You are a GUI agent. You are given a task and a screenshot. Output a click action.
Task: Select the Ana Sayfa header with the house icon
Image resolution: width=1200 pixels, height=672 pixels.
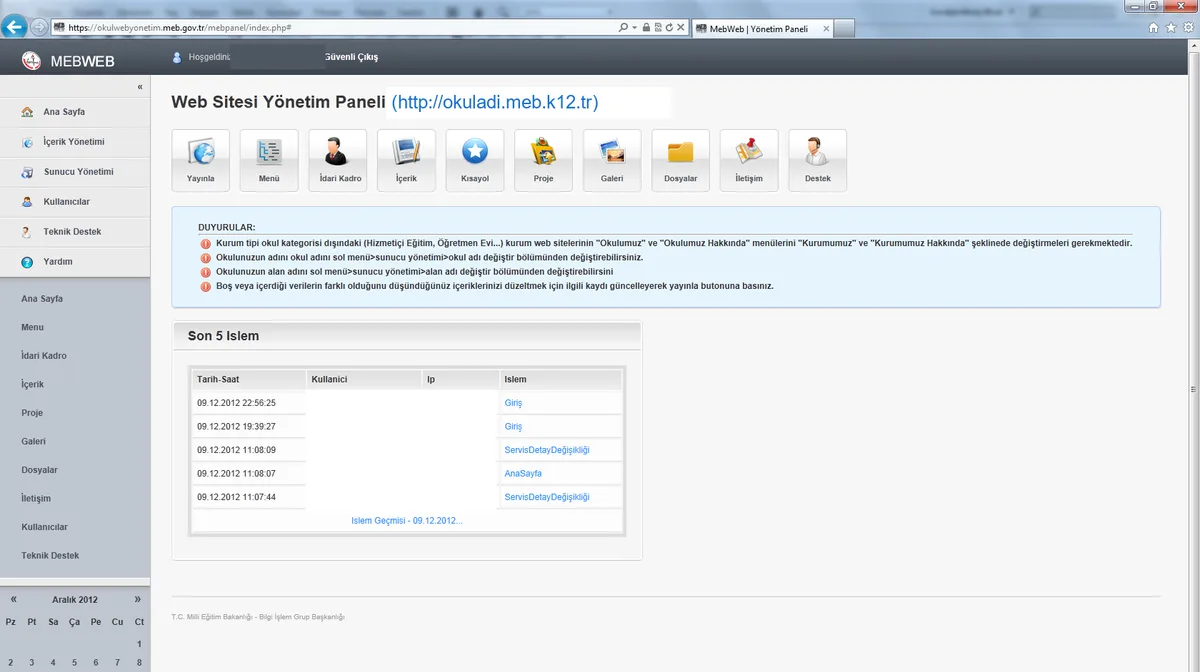(x=75, y=112)
